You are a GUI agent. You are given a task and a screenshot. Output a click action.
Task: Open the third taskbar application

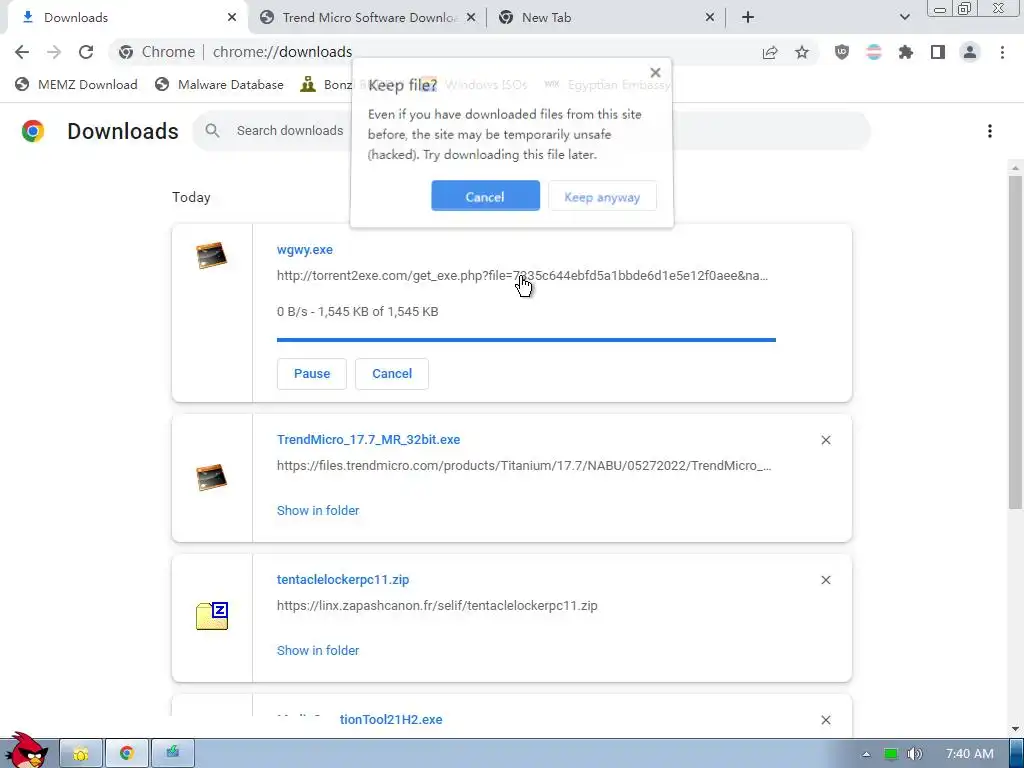(x=172, y=754)
